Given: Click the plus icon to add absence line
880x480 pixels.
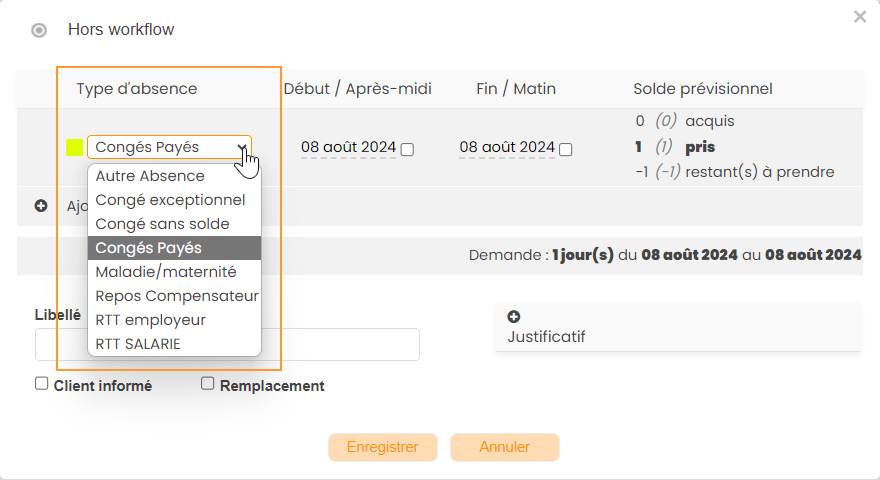Looking at the screenshot, I should [41, 206].
